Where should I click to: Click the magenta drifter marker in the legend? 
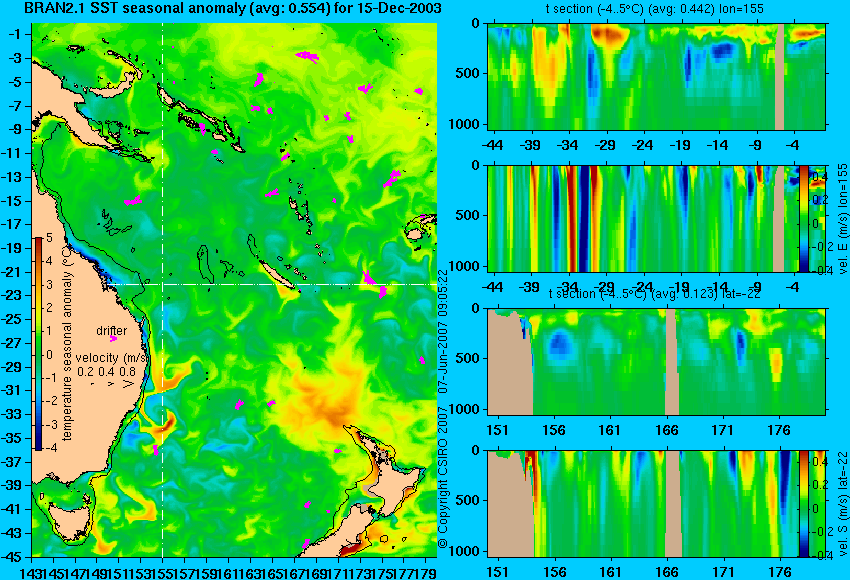tap(113, 339)
